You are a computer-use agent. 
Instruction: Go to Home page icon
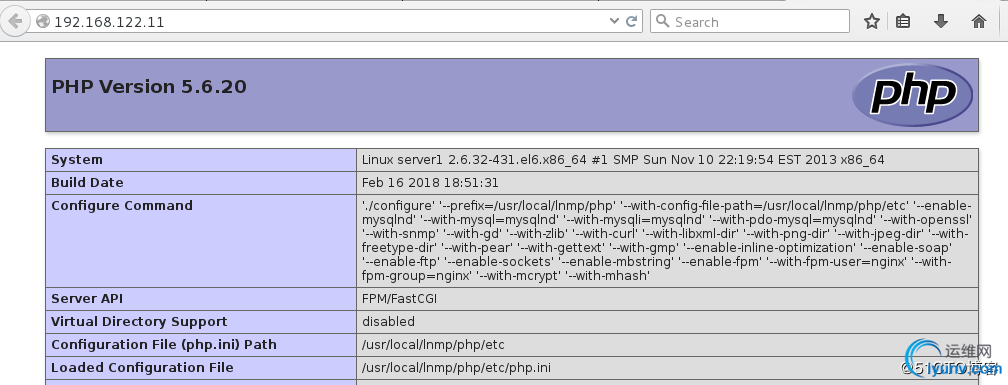pyautogui.click(x=979, y=22)
